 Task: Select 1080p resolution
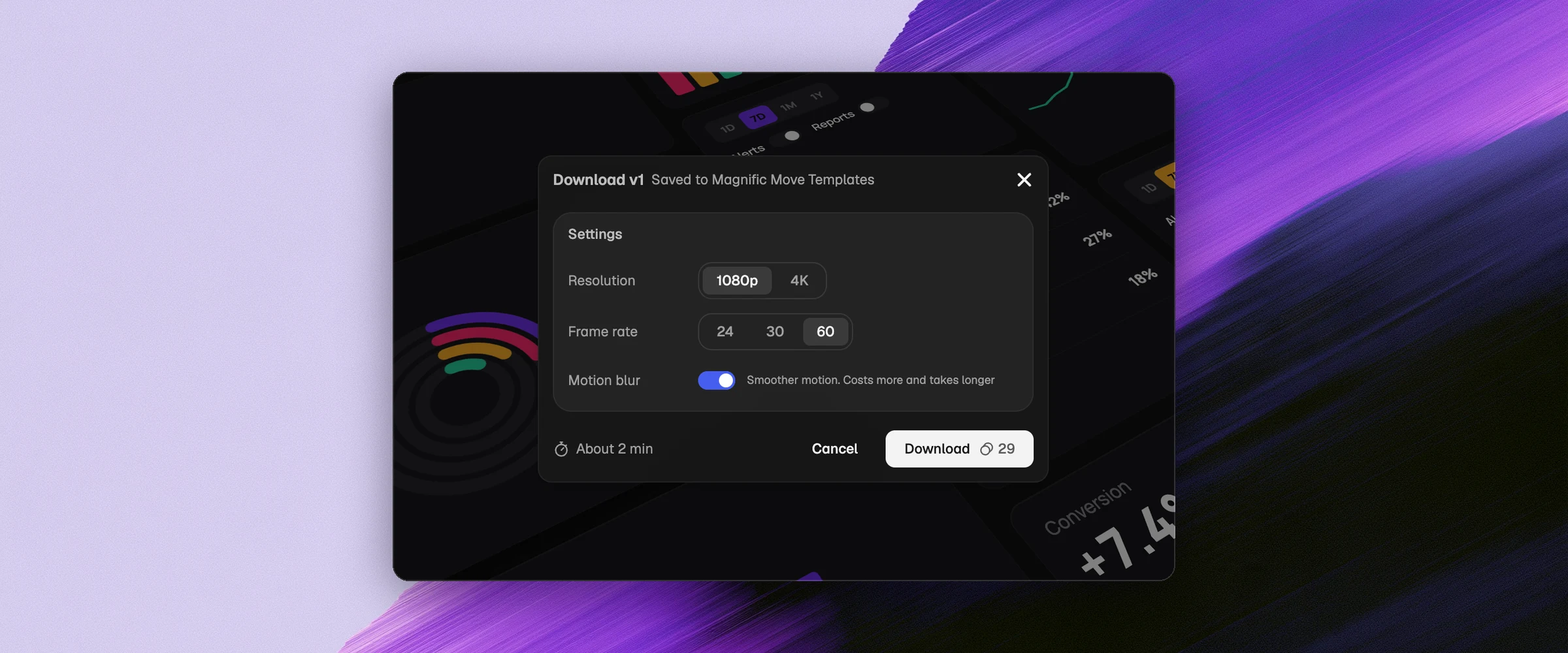737,280
